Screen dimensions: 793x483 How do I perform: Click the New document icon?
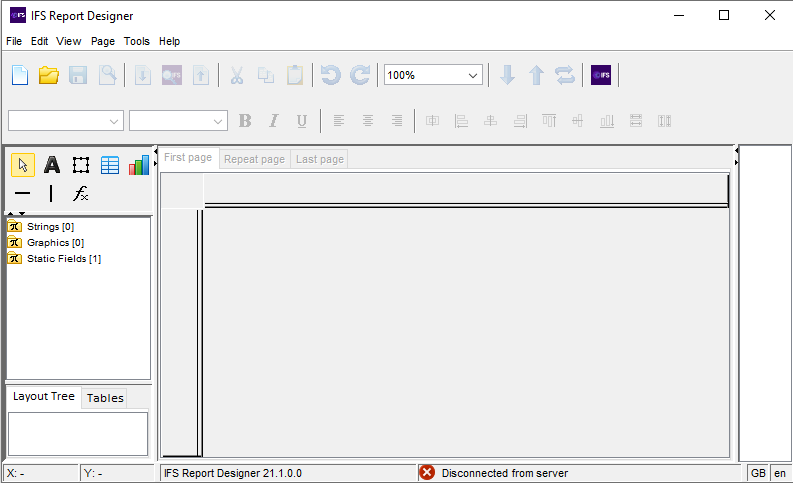(20, 75)
